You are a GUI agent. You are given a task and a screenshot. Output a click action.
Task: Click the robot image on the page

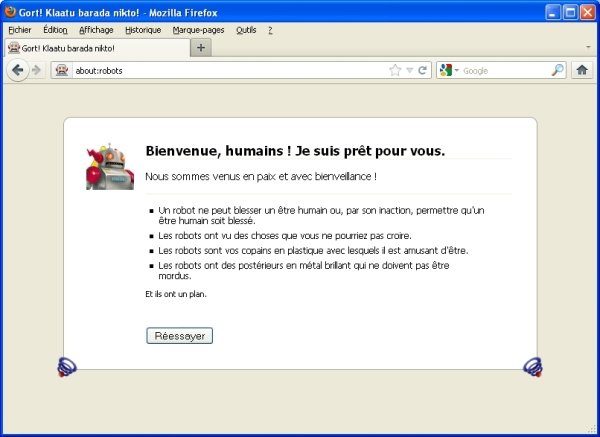coord(110,167)
